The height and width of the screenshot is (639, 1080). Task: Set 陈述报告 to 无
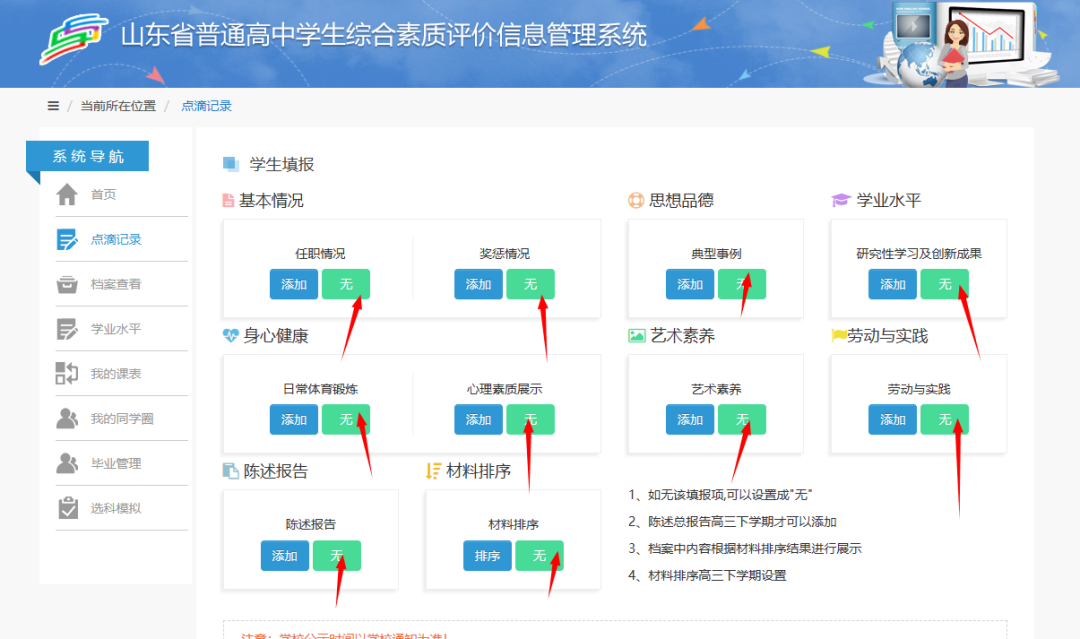coord(337,555)
